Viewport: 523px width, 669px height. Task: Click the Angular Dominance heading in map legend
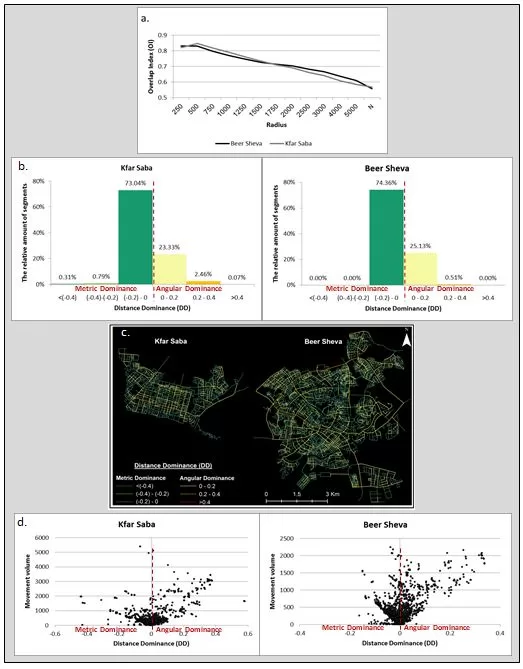coord(207,478)
